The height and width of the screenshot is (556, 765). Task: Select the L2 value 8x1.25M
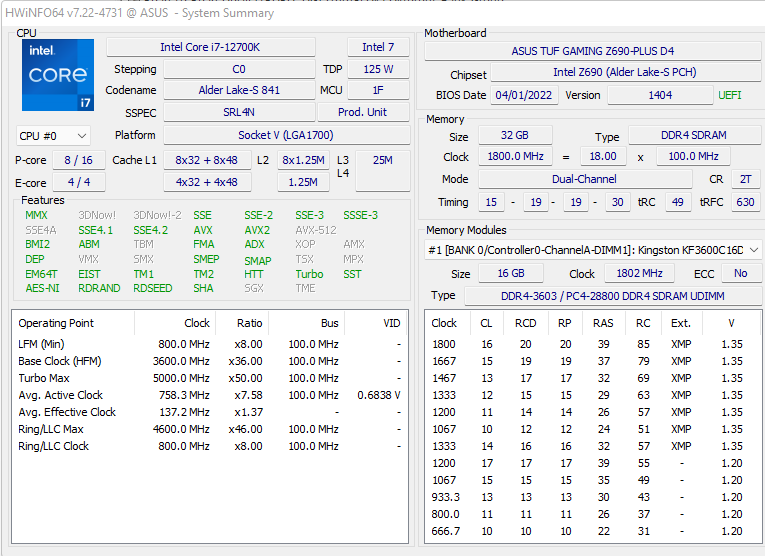pos(303,160)
